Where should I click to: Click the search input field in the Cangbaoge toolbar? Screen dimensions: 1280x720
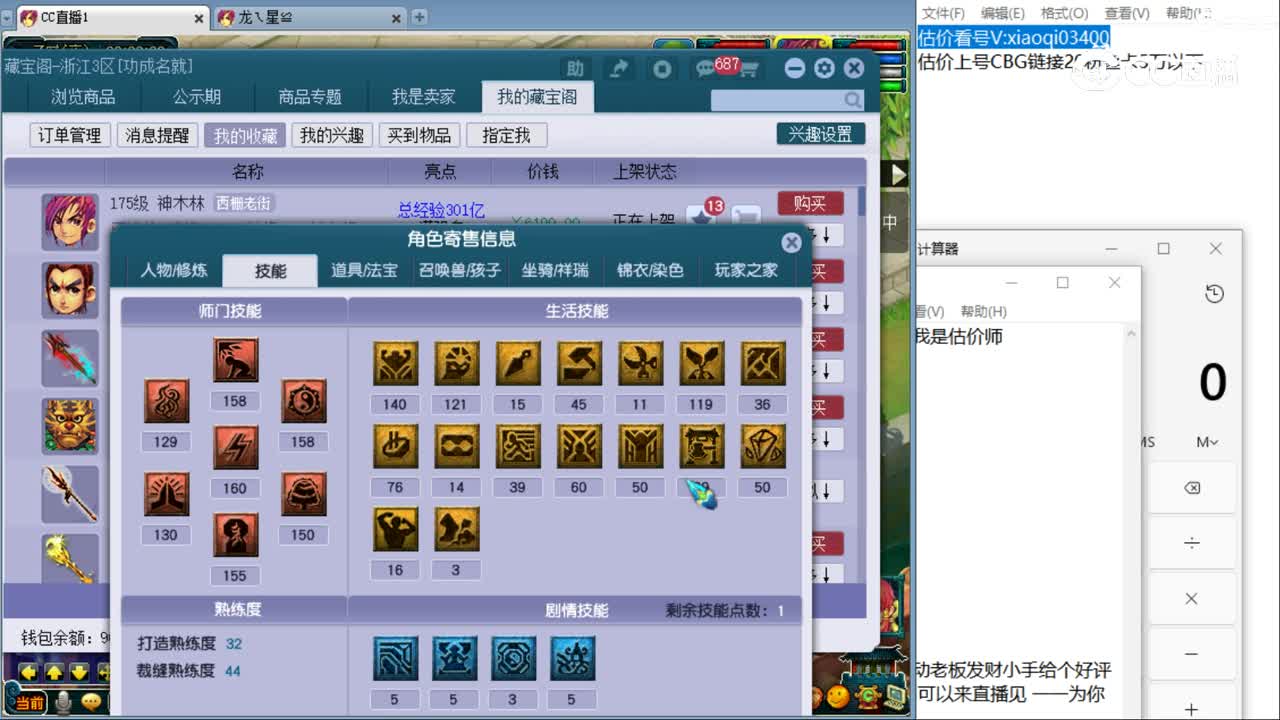pyautogui.click(x=786, y=100)
